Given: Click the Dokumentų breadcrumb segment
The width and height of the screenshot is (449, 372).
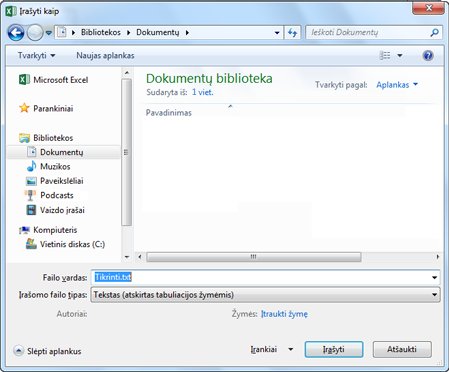Looking at the screenshot, I should pyautogui.click(x=158, y=32).
